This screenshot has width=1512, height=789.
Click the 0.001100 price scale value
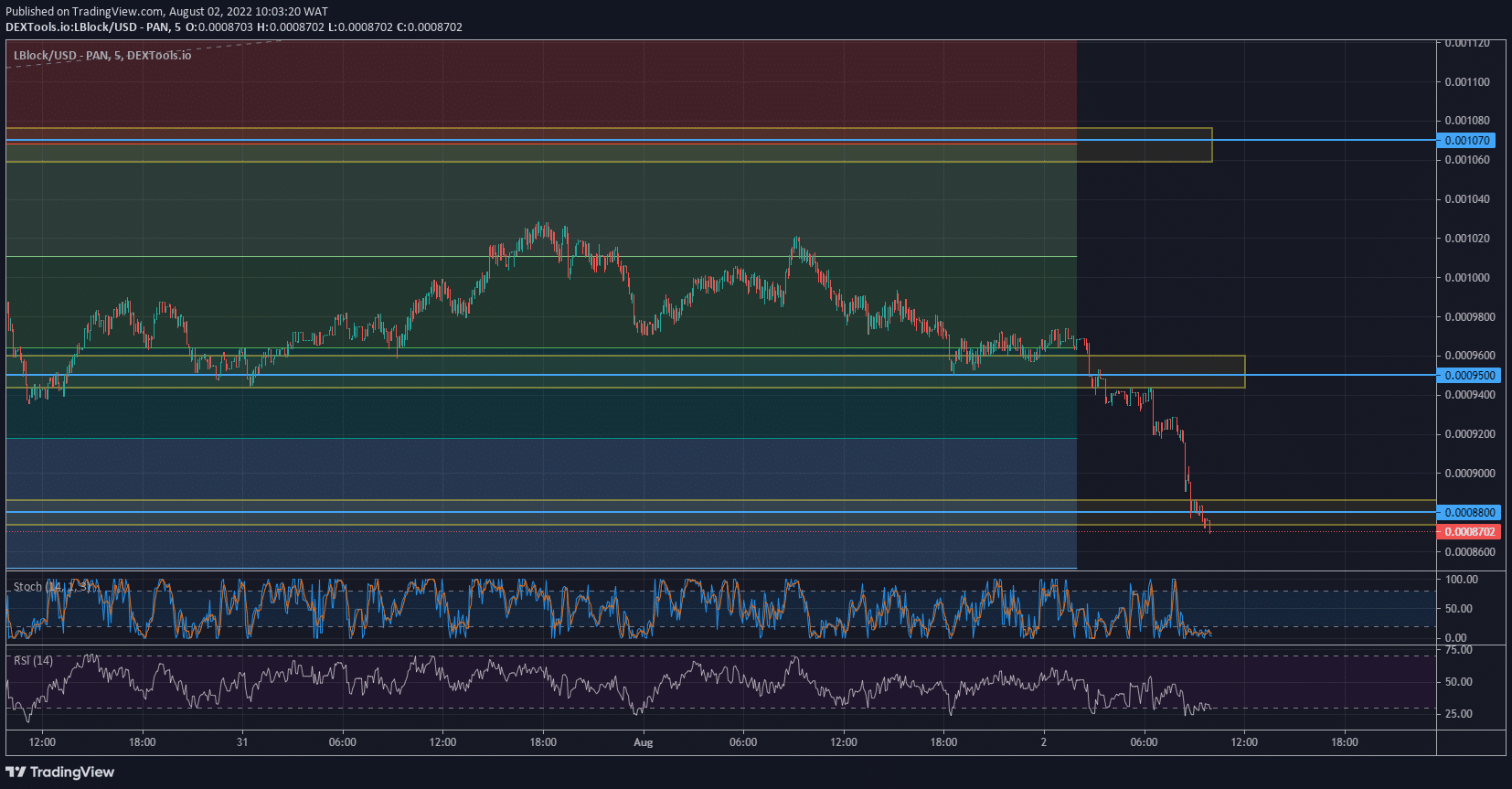click(x=1467, y=81)
